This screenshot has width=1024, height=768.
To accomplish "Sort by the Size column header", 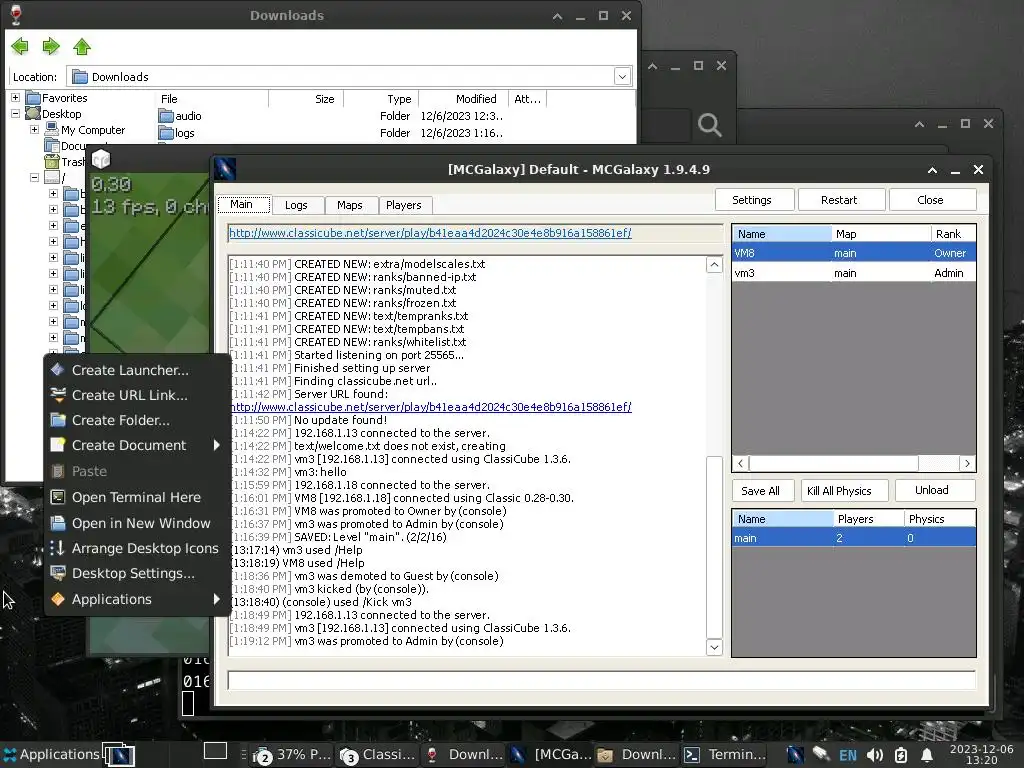I will [x=306, y=99].
